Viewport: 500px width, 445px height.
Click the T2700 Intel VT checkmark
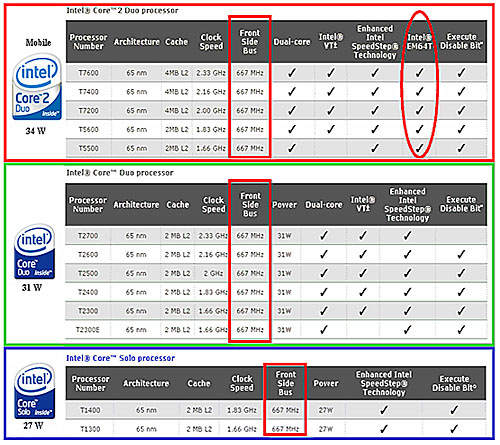coord(362,236)
